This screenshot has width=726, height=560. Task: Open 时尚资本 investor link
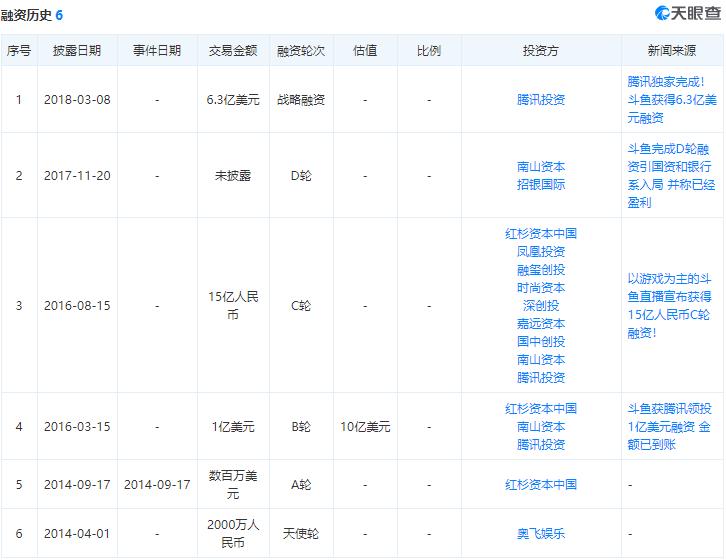point(541,288)
